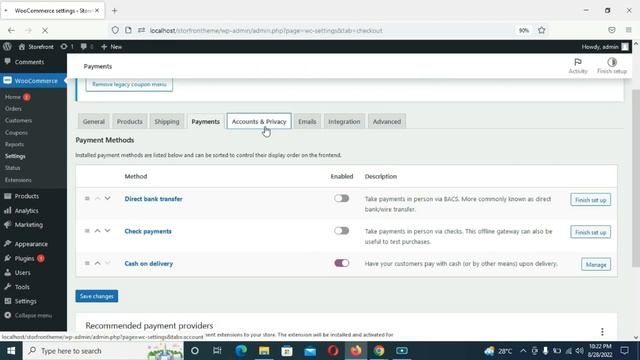Image resolution: width=640 pixels, height=360 pixels.
Task: Open the Extensions submenu item
Action: coord(18,180)
